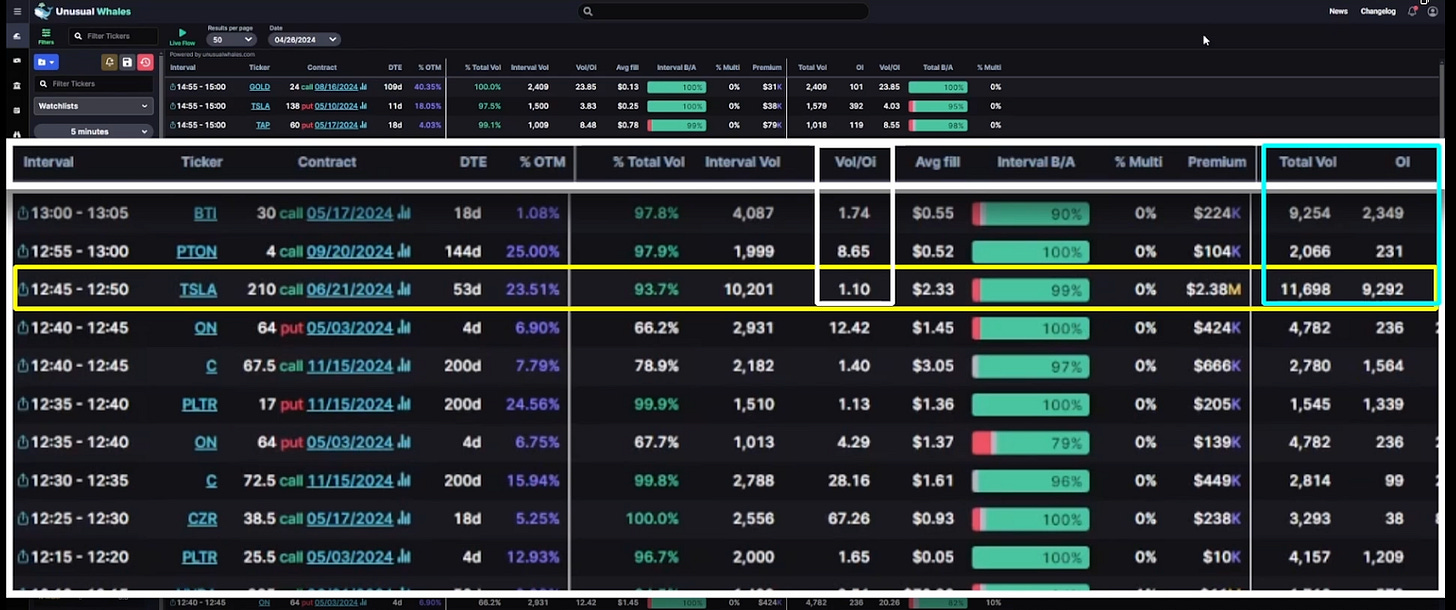Open the calendar icon in left sidebar
This screenshot has height=610, width=1456.
click(17, 111)
